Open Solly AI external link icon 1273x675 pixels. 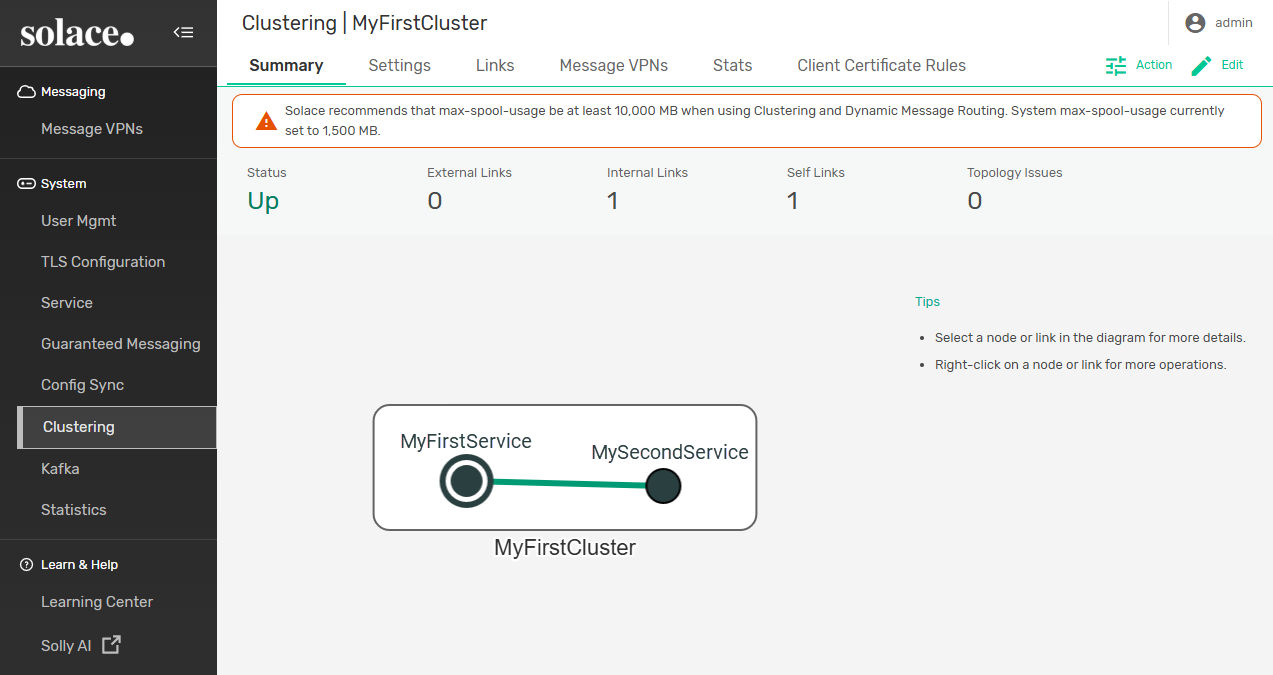click(x=111, y=645)
